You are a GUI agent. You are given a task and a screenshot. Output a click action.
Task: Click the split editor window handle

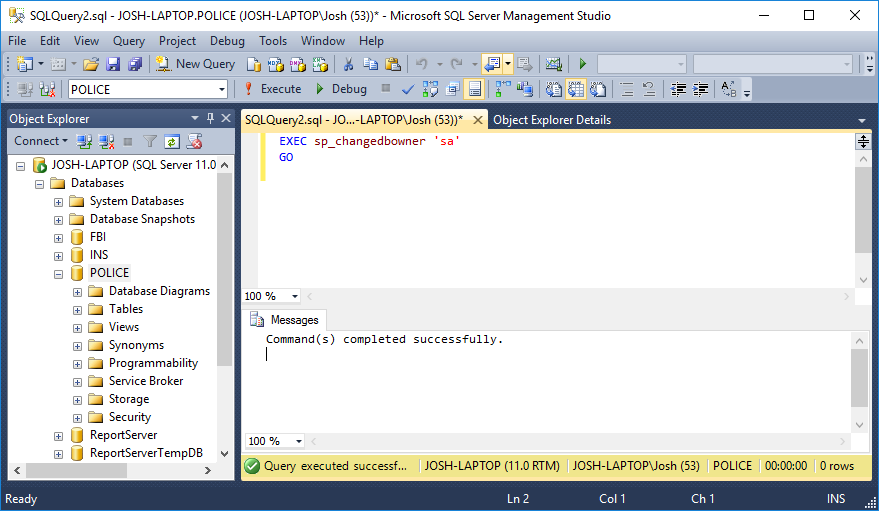coord(863,141)
